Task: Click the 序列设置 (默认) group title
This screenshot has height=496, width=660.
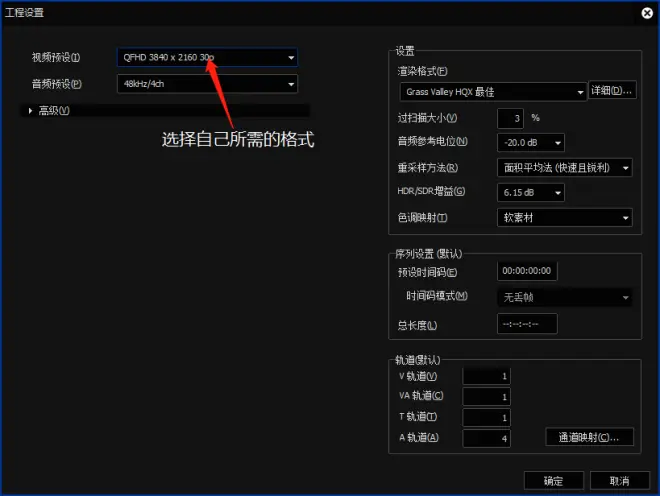Action: 428,254
